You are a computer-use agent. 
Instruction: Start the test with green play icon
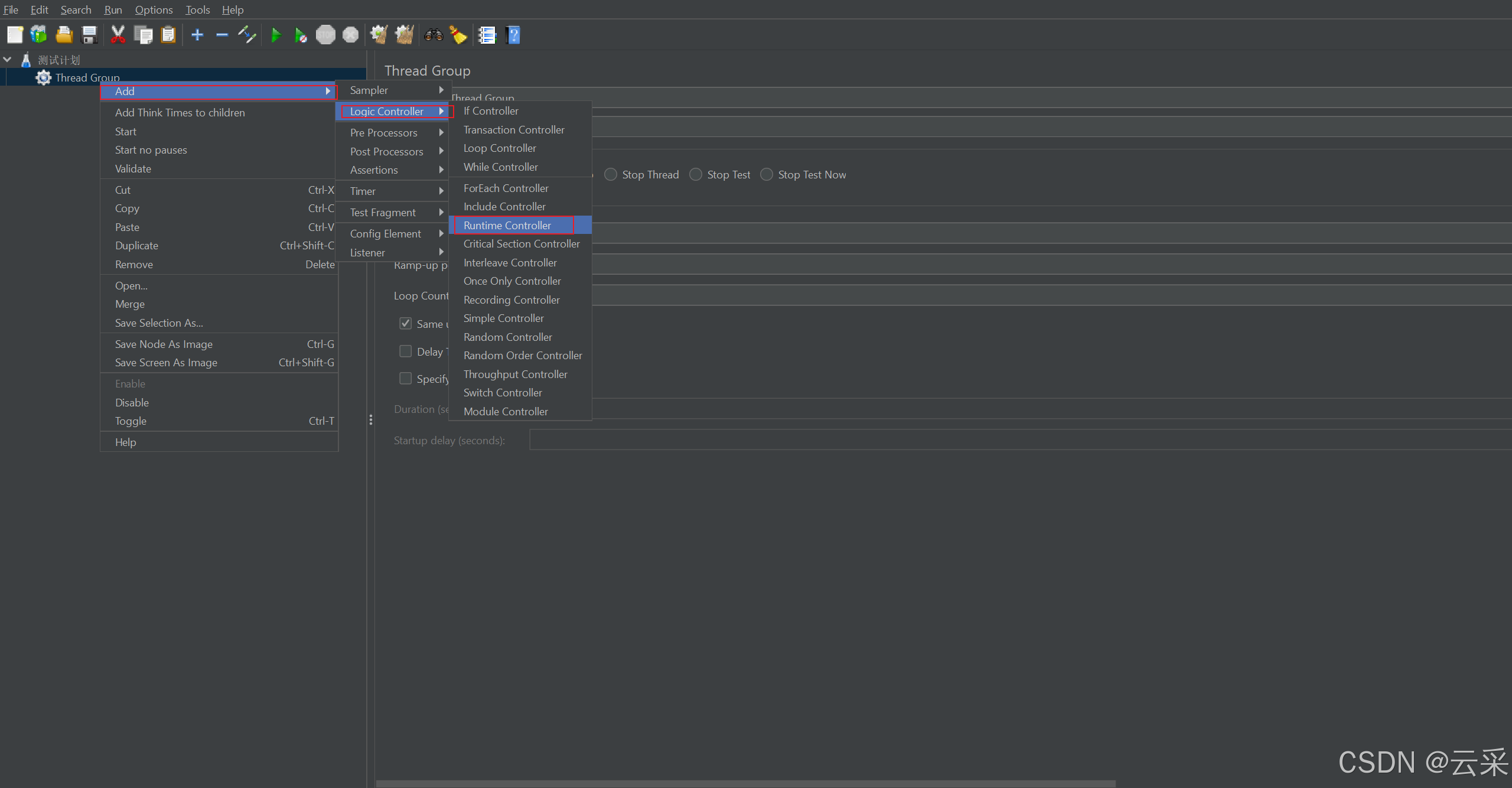coord(276,35)
